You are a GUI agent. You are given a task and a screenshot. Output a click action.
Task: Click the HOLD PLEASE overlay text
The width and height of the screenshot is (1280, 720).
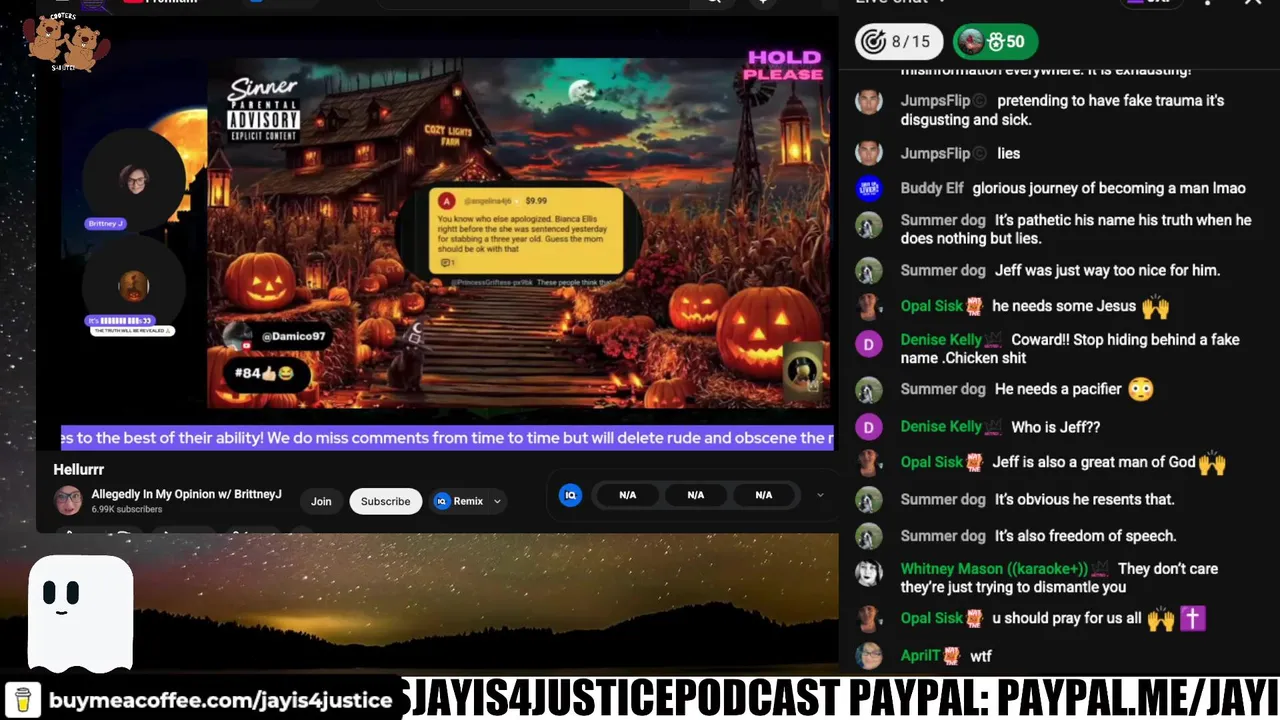(784, 65)
